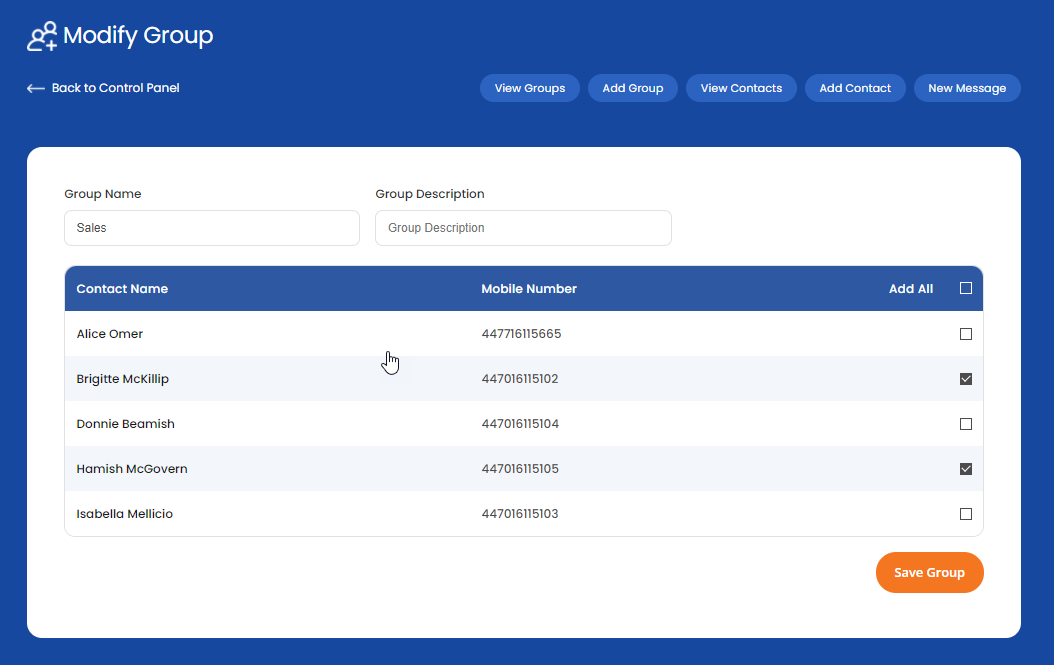Click Alice Omer's mobile number
Viewport: 1054px width, 665px height.
pyautogui.click(x=521, y=334)
